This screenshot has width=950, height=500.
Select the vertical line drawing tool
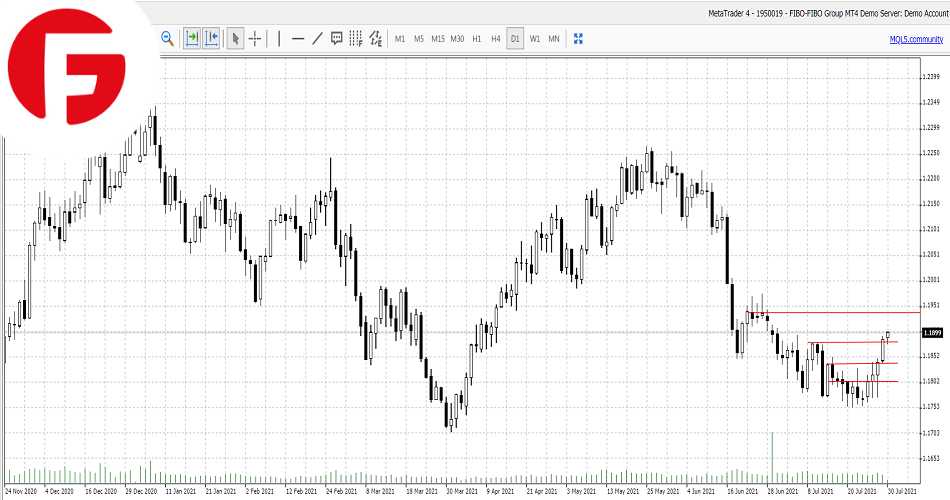coord(278,39)
